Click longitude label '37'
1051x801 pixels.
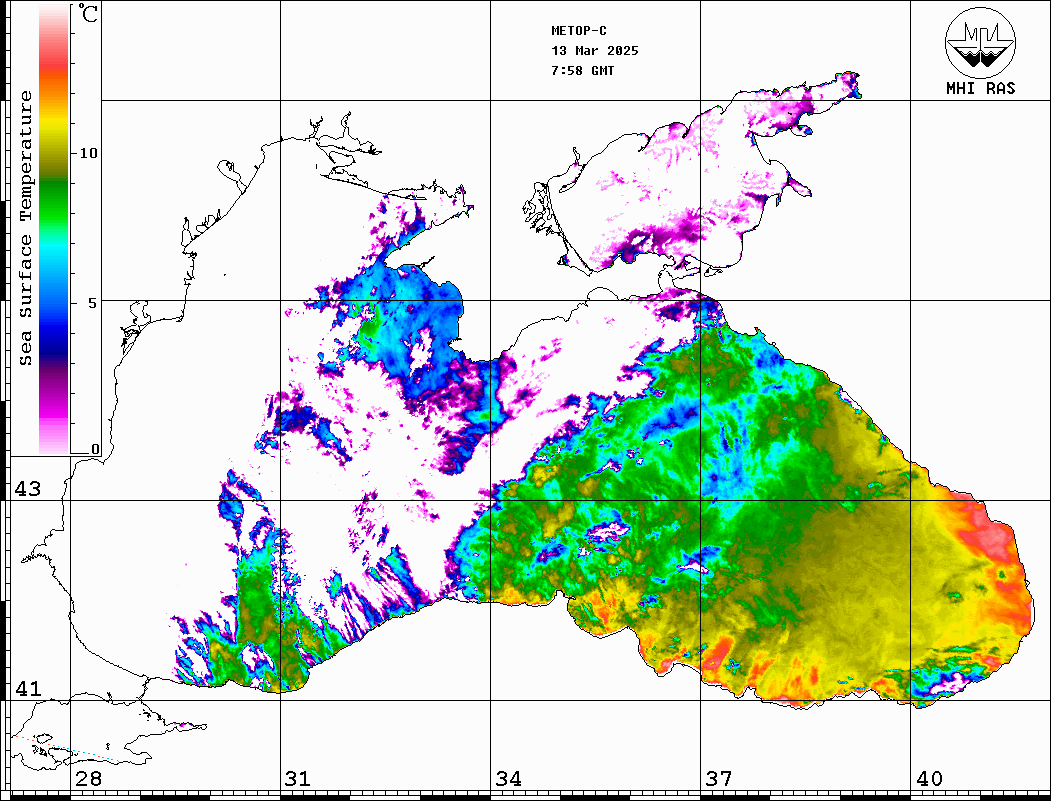pyautogui.click(x=719, y=778)
